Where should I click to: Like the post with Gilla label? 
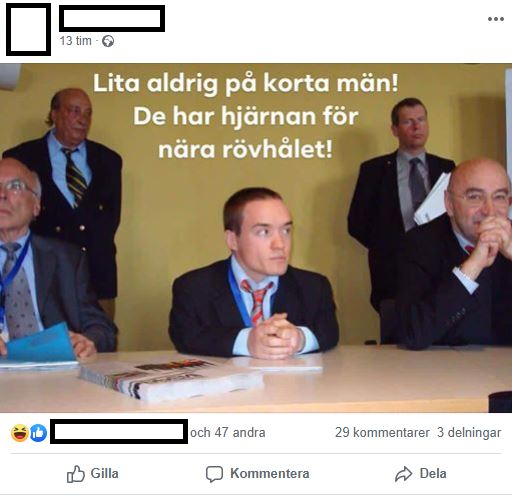tap(104, 473)
